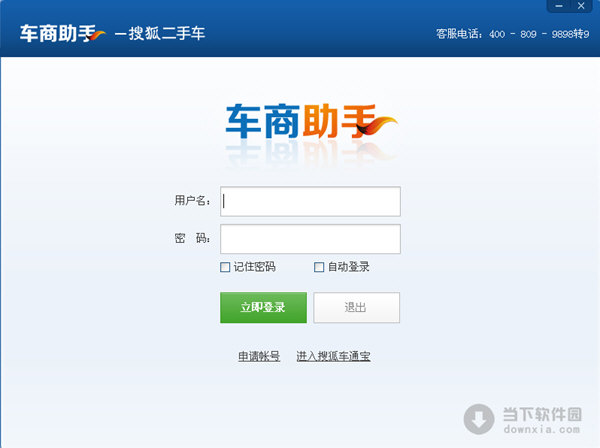Click the 记住密码 label text
Image resolution: width=600 pixels, height=448 pixels.
pos(254,267)
